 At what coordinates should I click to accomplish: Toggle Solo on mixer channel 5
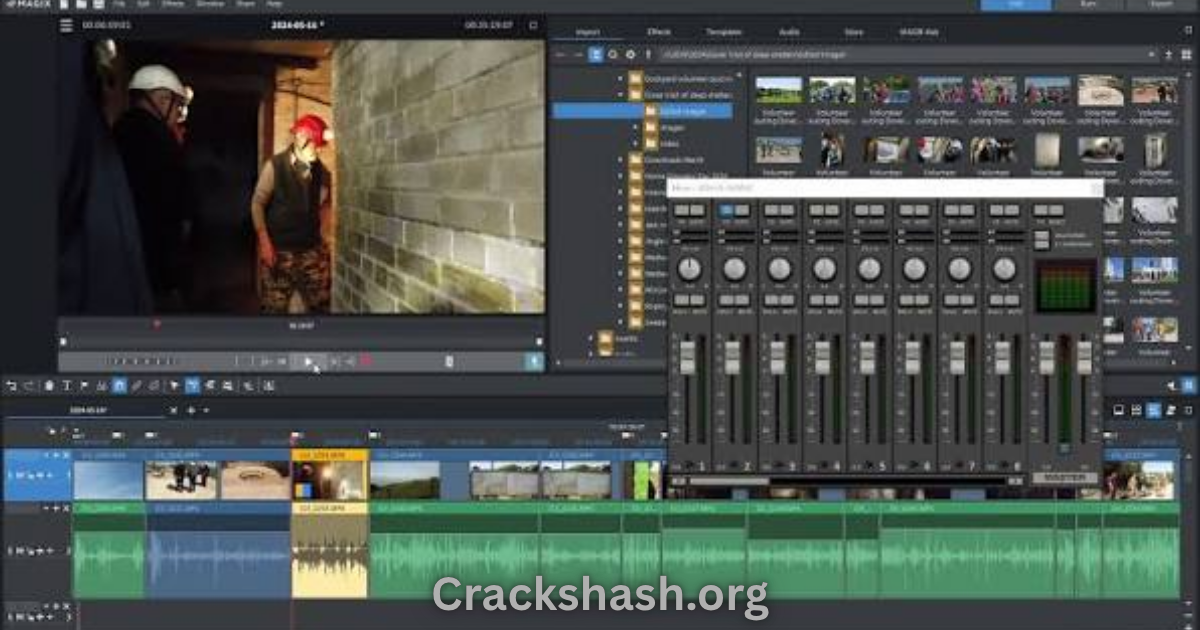[860, 300]
